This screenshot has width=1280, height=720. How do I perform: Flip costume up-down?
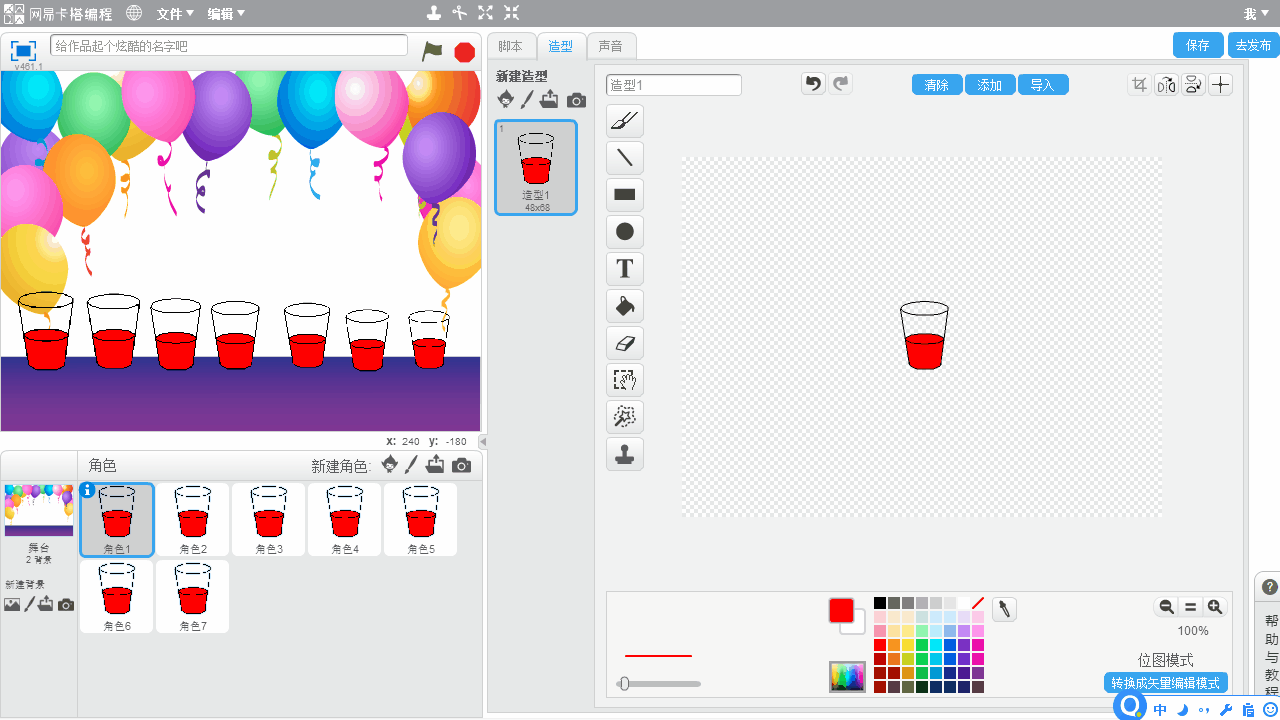[x=1193, y=85]
